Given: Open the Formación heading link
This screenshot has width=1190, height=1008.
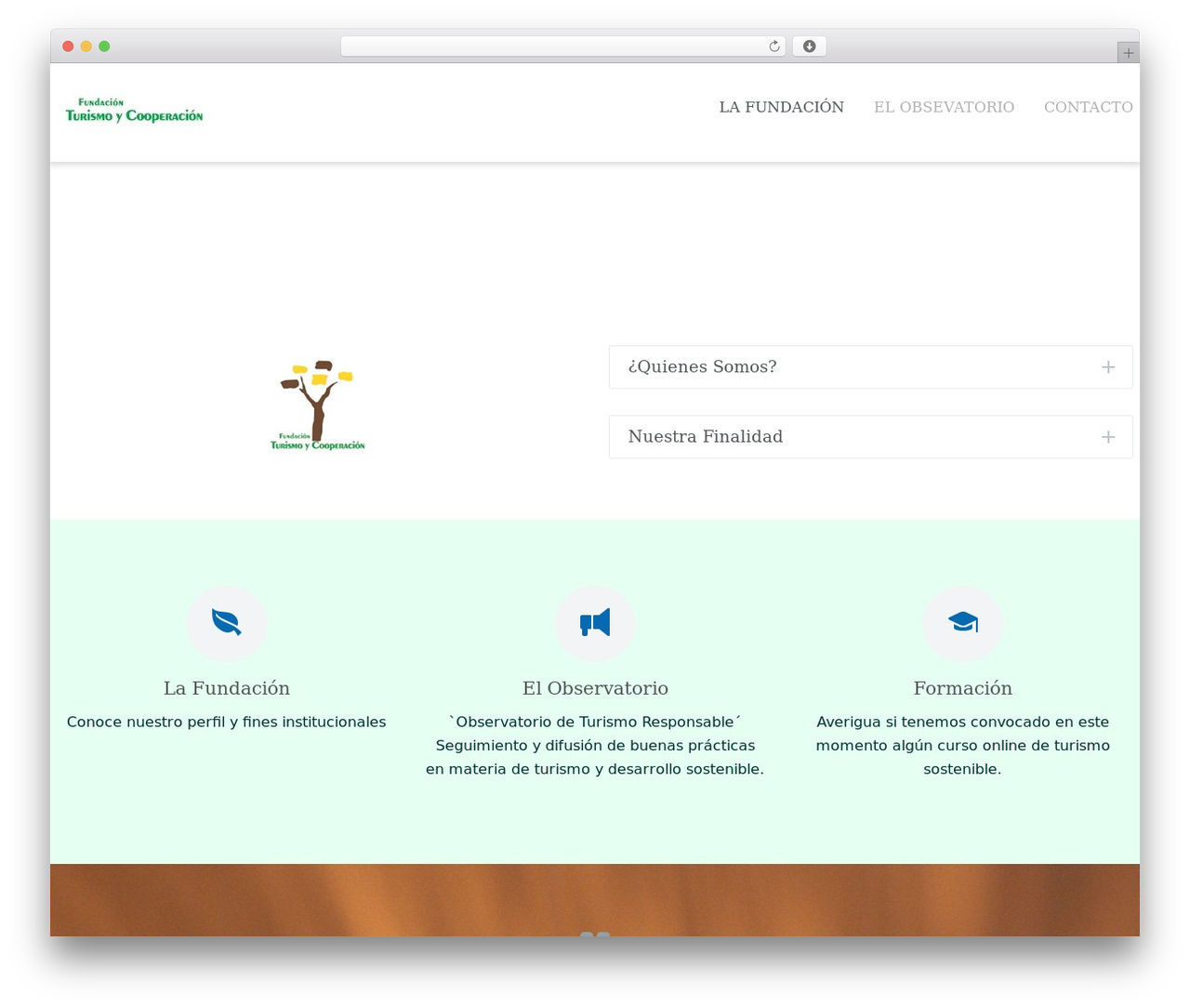Looking at the screenshot, I should [x=962, y=688].
